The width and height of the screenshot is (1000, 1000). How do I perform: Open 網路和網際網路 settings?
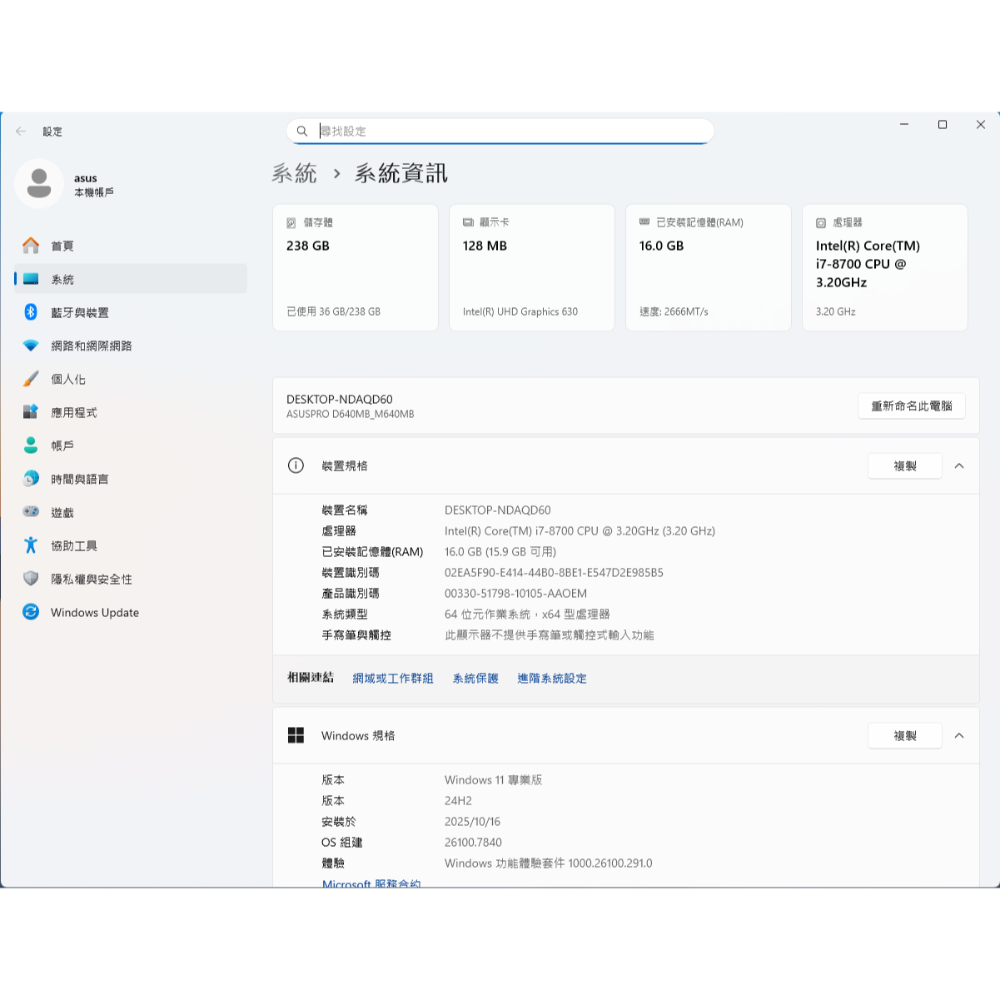coord(131,346)
